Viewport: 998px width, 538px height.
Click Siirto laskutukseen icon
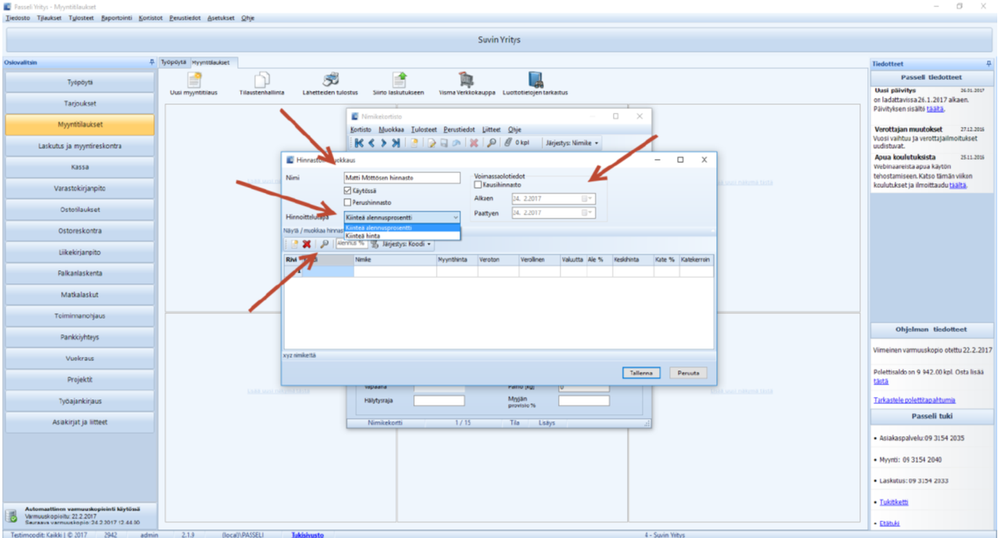(x=399, y=80)
